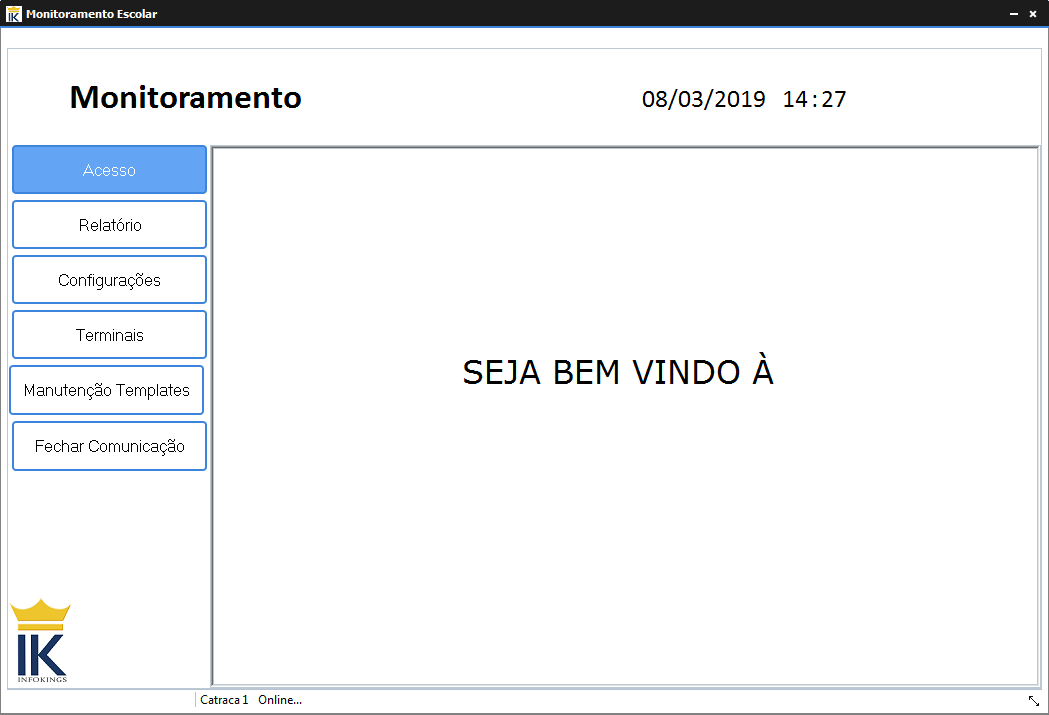1049x715 pixels.
Task: Select the Terminais option
Action: 108,334
